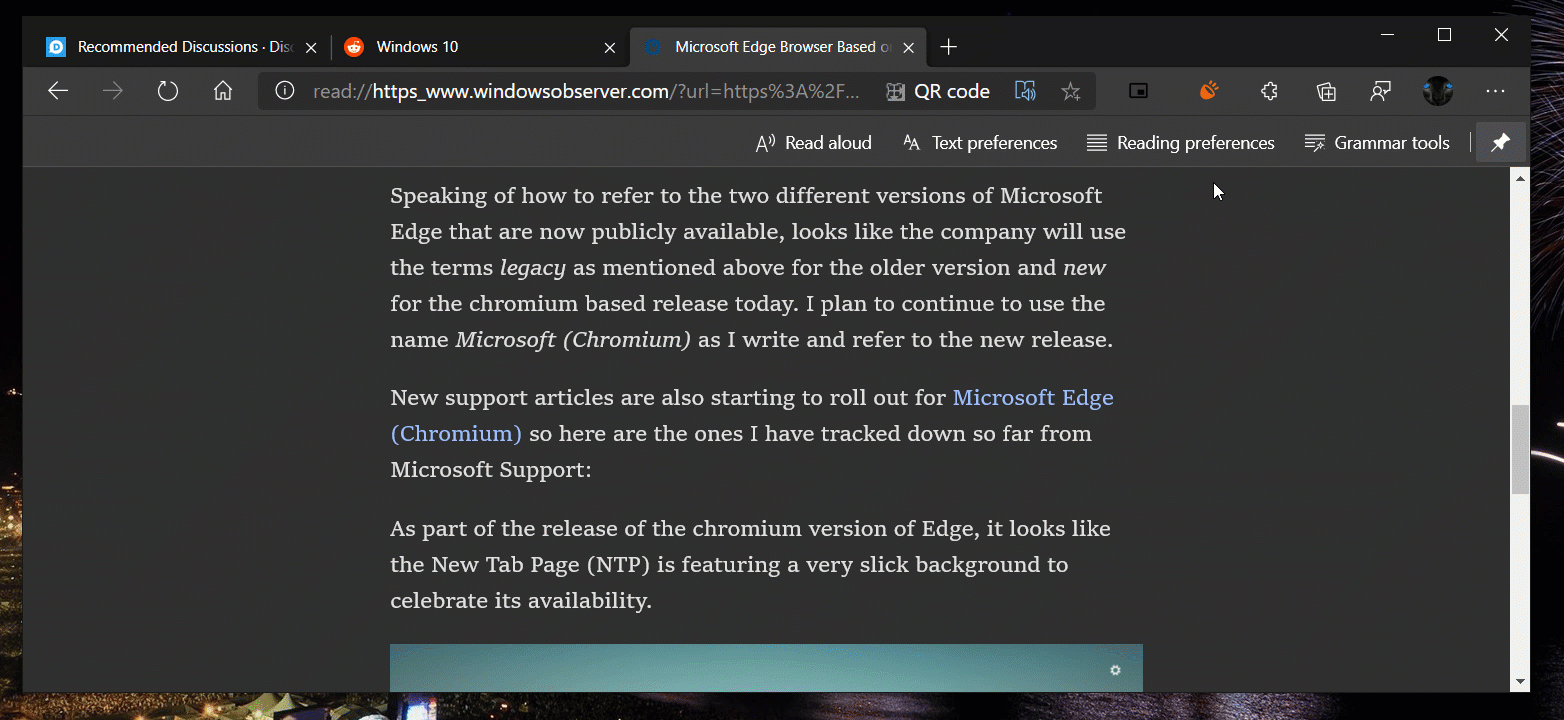Click the italic word "legacy"

tap(533, 268)
